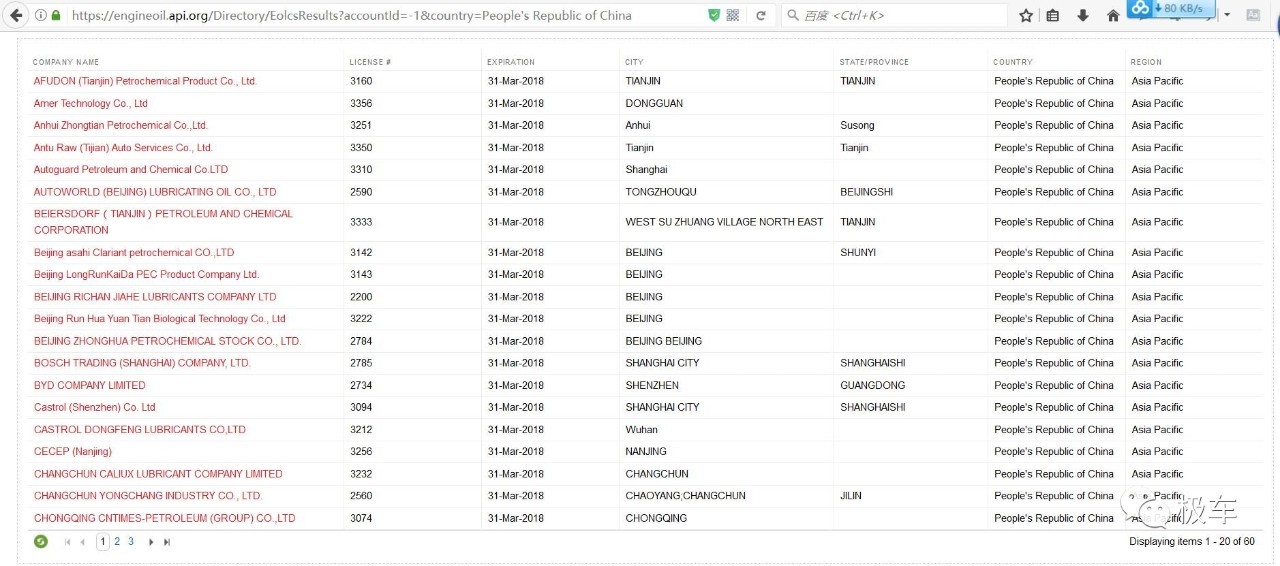Click the Baidu search input field

tap(900, 16)
